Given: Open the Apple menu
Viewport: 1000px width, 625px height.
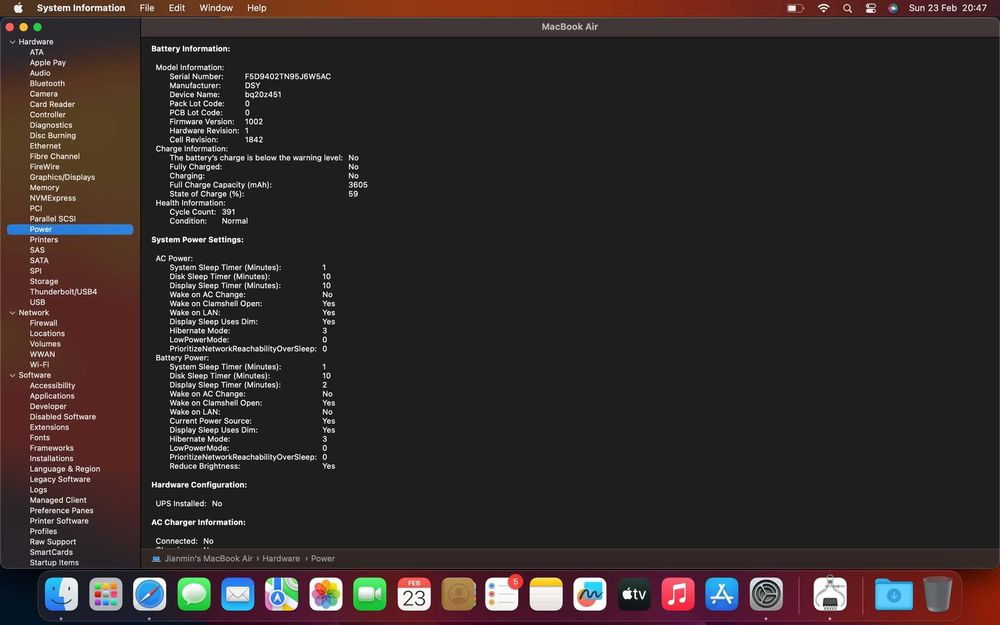Looking at the screenshot, I should click(18, 8).
